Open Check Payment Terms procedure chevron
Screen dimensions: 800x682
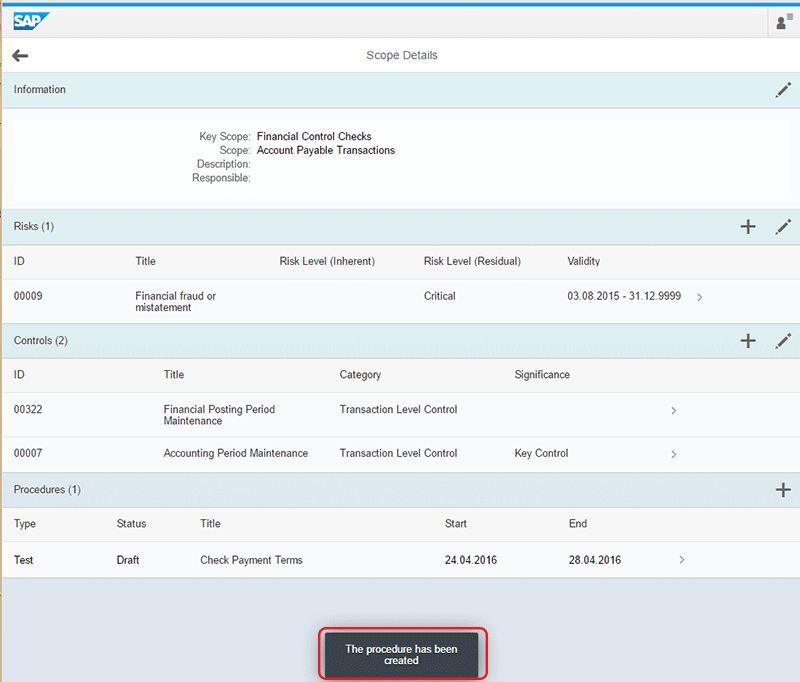click(x=682, y=560)
